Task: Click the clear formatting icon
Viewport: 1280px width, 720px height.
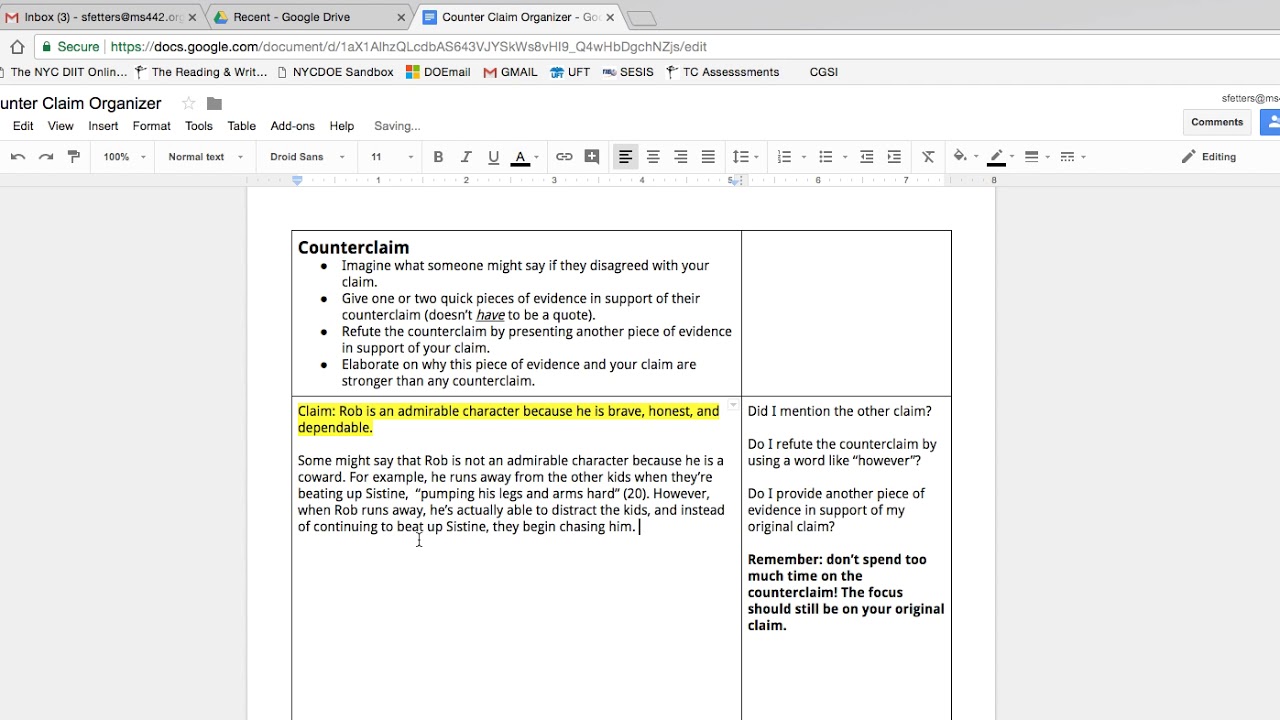Action: [928, 157]
